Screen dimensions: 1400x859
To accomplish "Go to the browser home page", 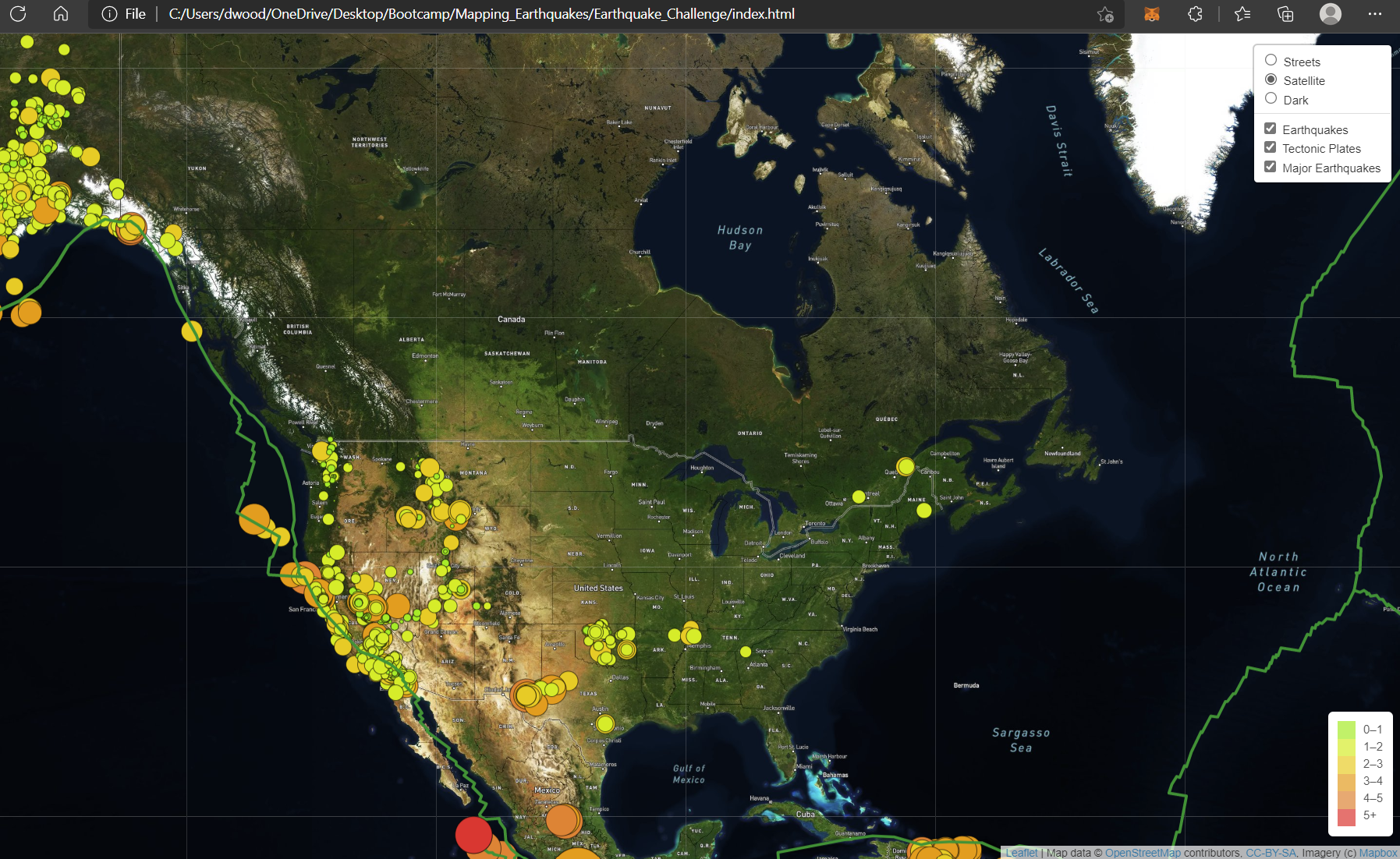I will click(61, 14).
